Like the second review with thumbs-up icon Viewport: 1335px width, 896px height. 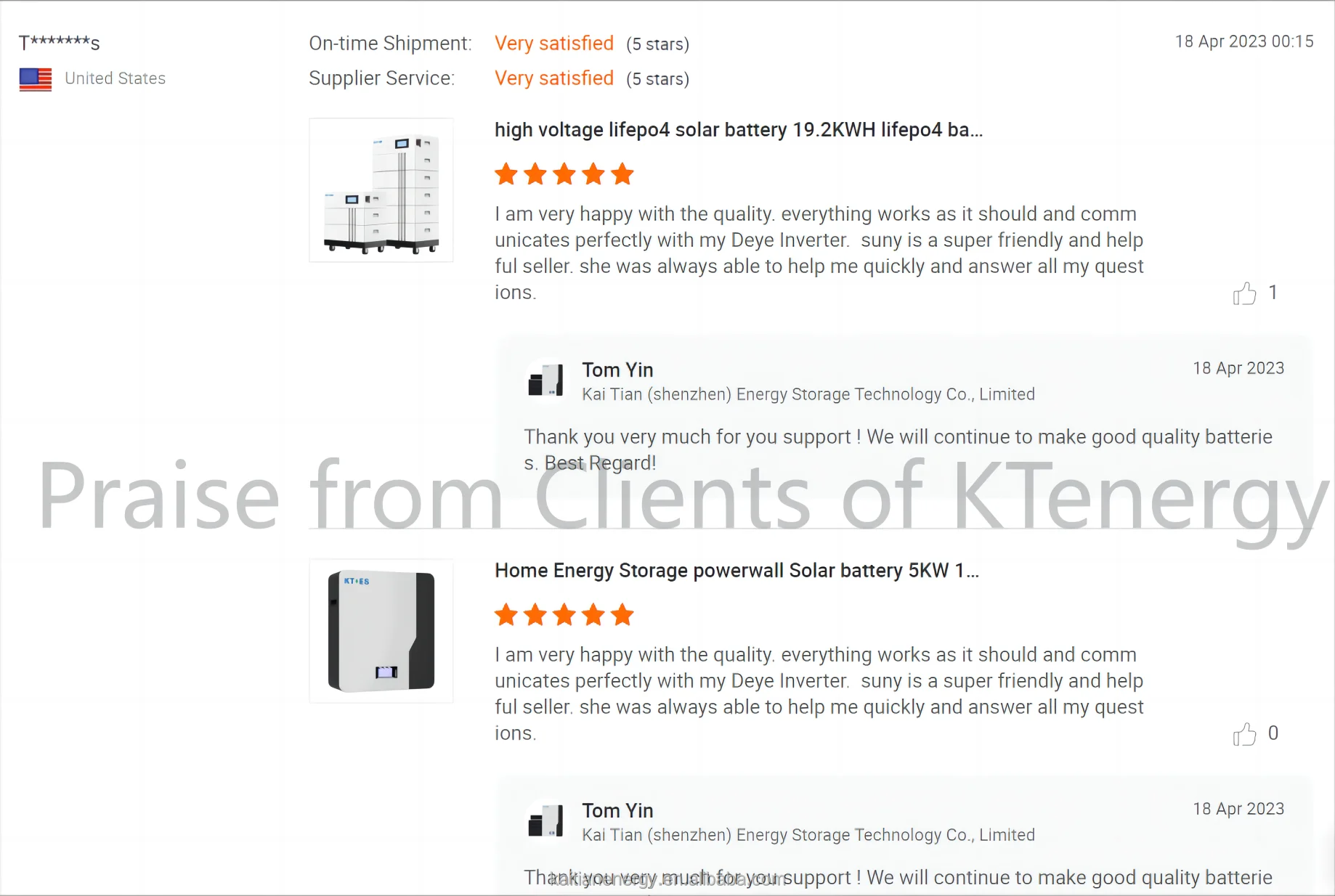[1244, 734]
